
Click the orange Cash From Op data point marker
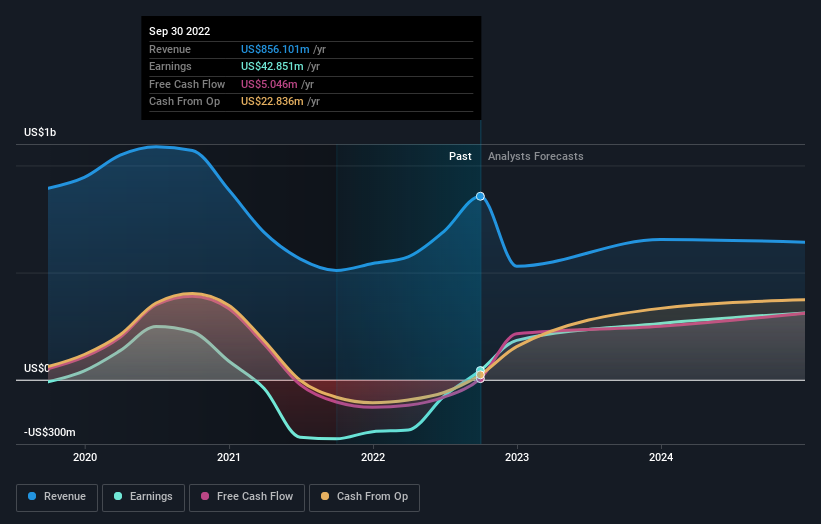pyautogui.click(x=480, y=375)
